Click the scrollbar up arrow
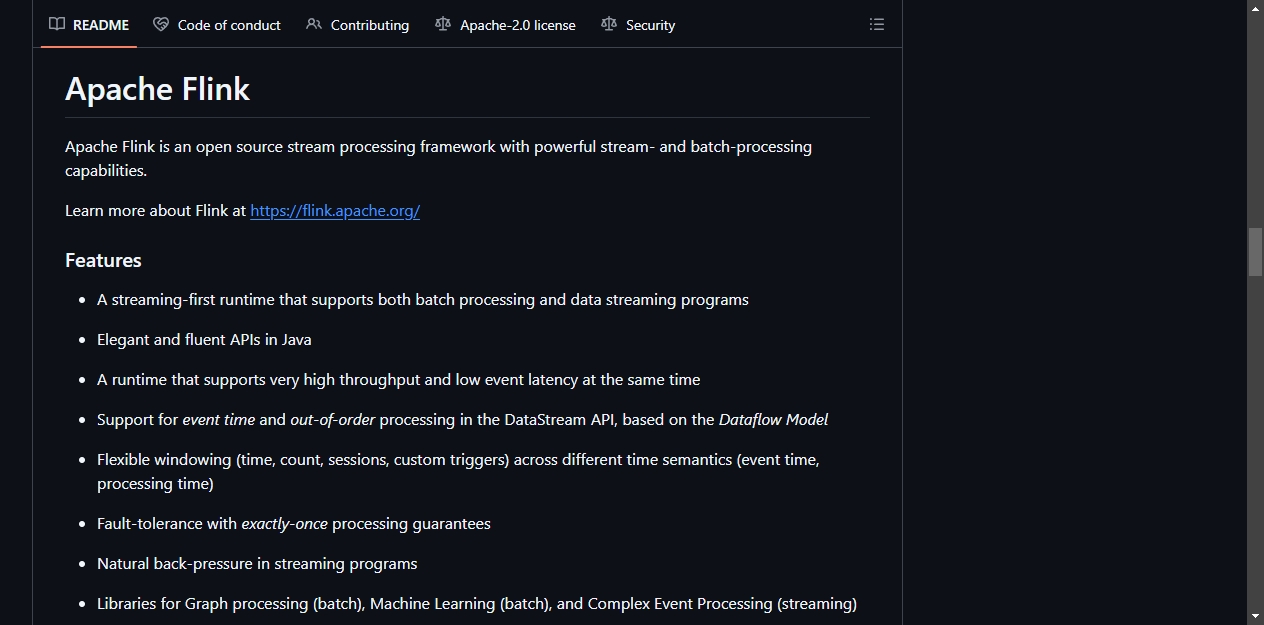Viewport: 1264px width, 625px height. 1255,8
